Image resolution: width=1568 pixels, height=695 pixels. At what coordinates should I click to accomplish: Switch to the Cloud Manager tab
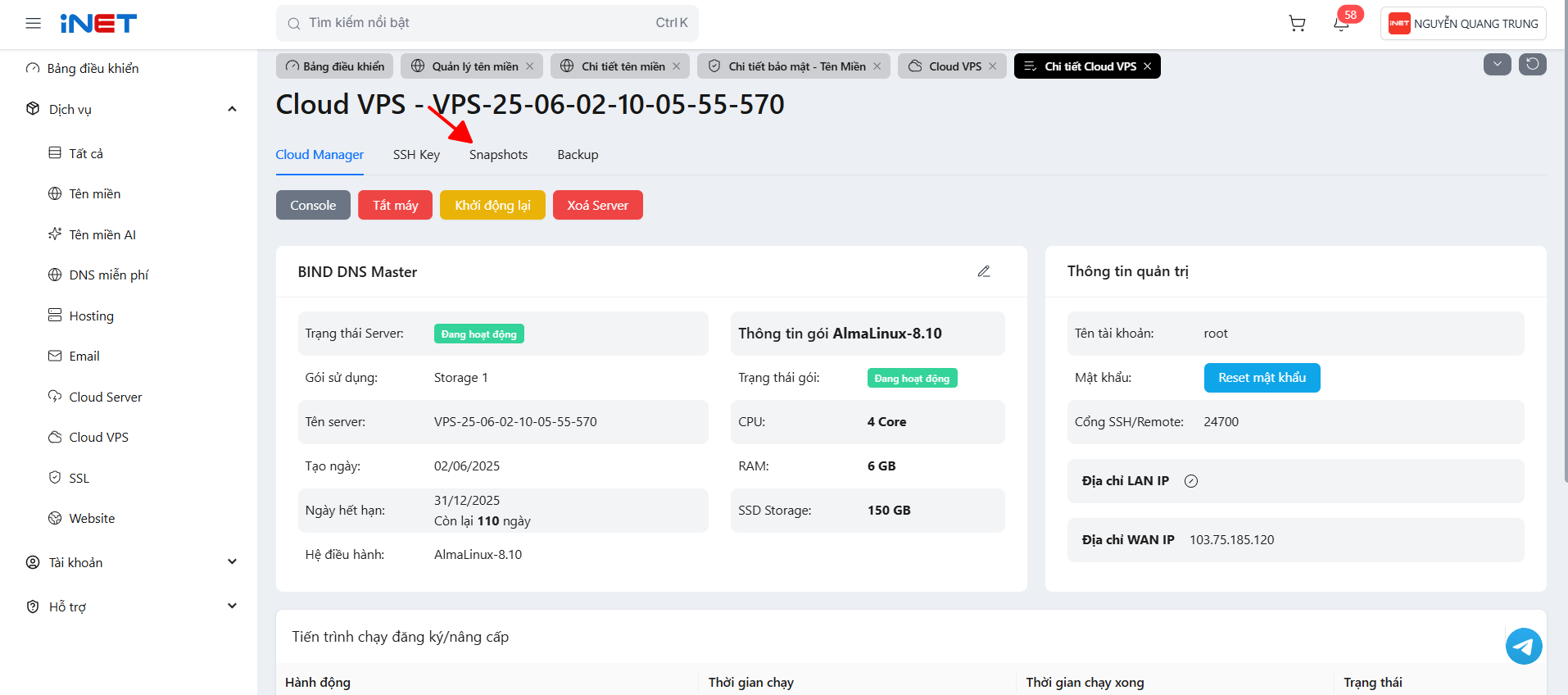click(319, 155)
